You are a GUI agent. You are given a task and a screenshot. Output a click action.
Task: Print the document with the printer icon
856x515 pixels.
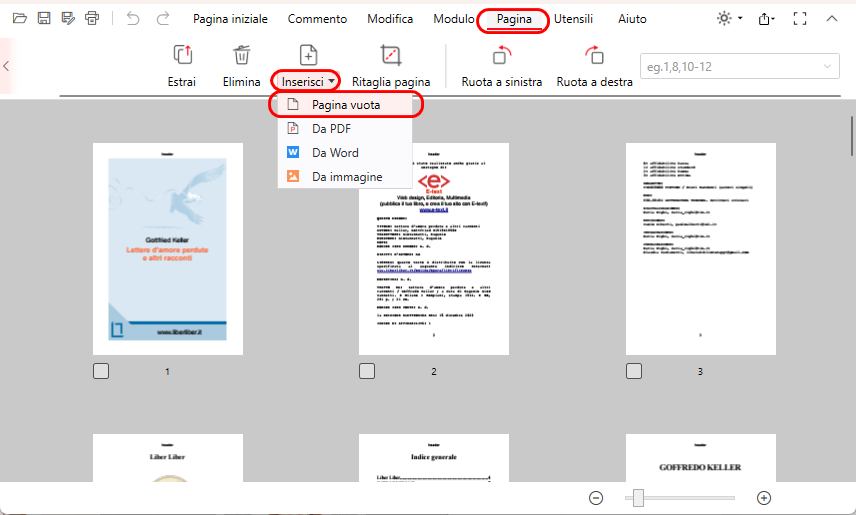[x=92, y=19]
